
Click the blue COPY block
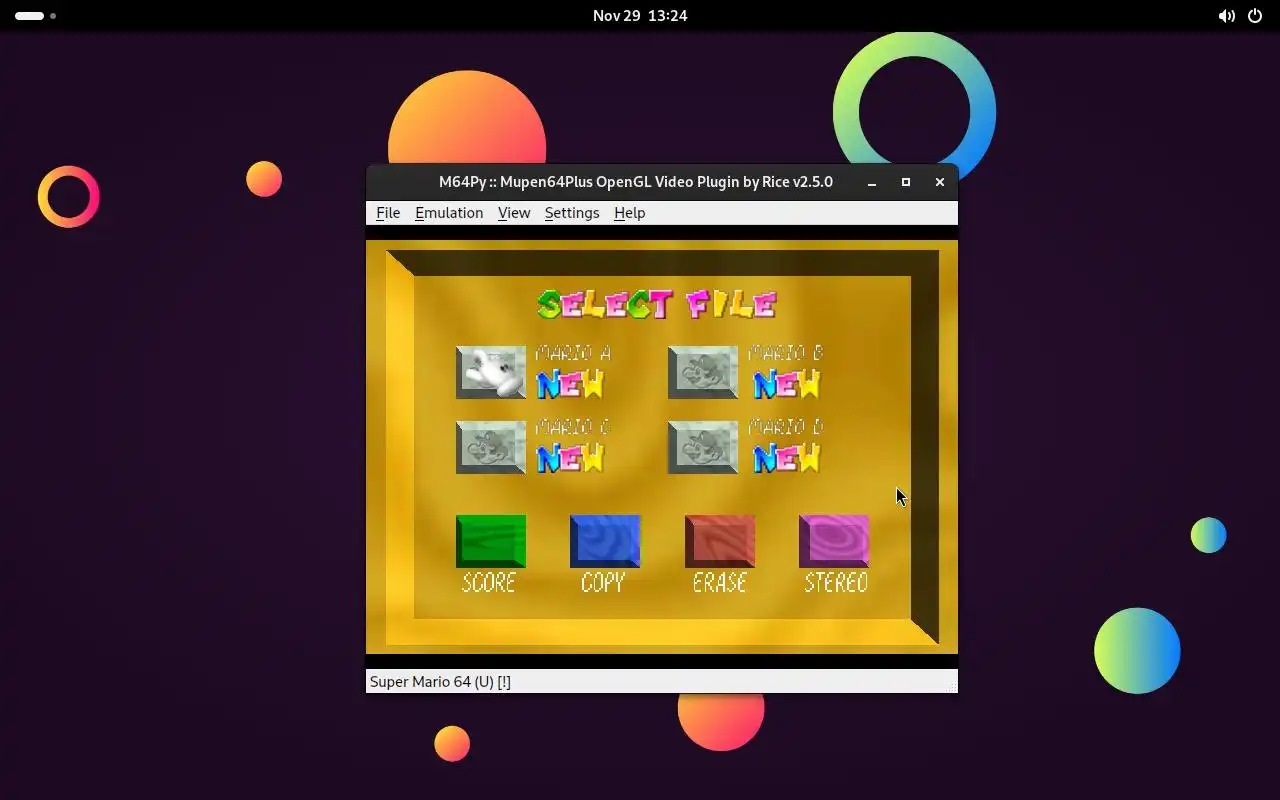click(605, 541)
